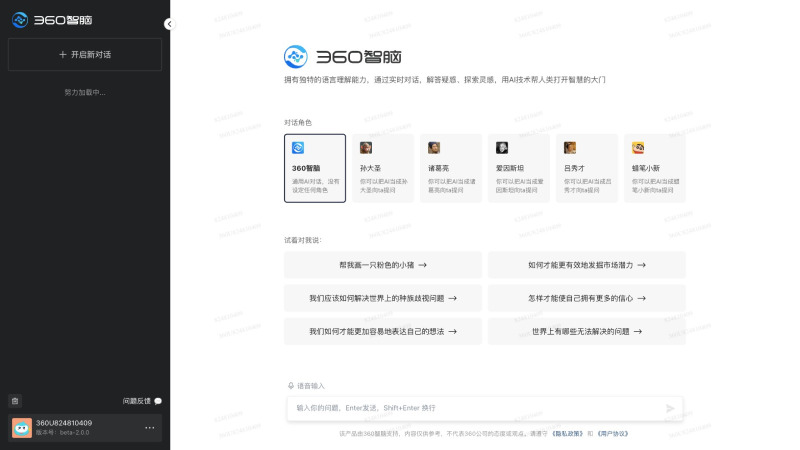Screen dimensions: 800x450
Task: Collapse the sidebar with the arrow handle
Action: 169,23
